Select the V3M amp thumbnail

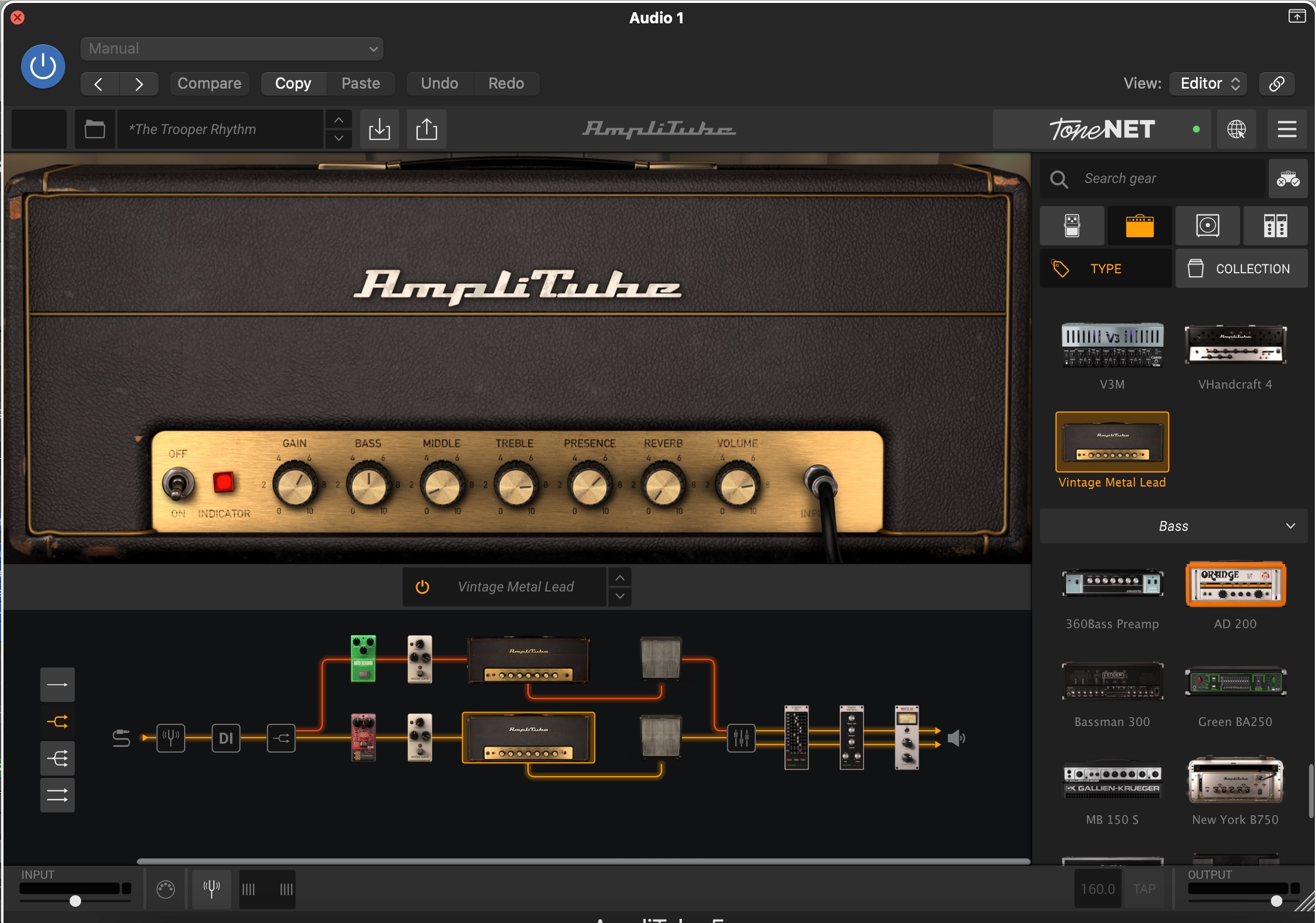click(1112, 345)
